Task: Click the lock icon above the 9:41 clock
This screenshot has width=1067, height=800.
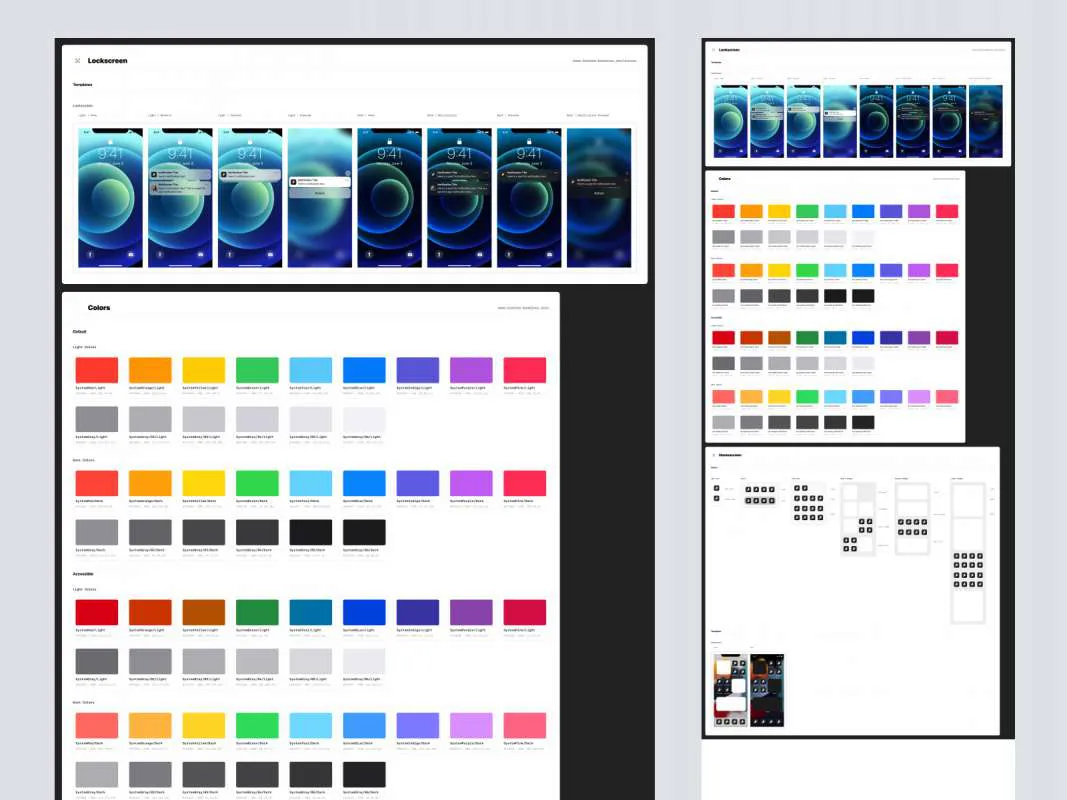Action: (x=109, y=142)
